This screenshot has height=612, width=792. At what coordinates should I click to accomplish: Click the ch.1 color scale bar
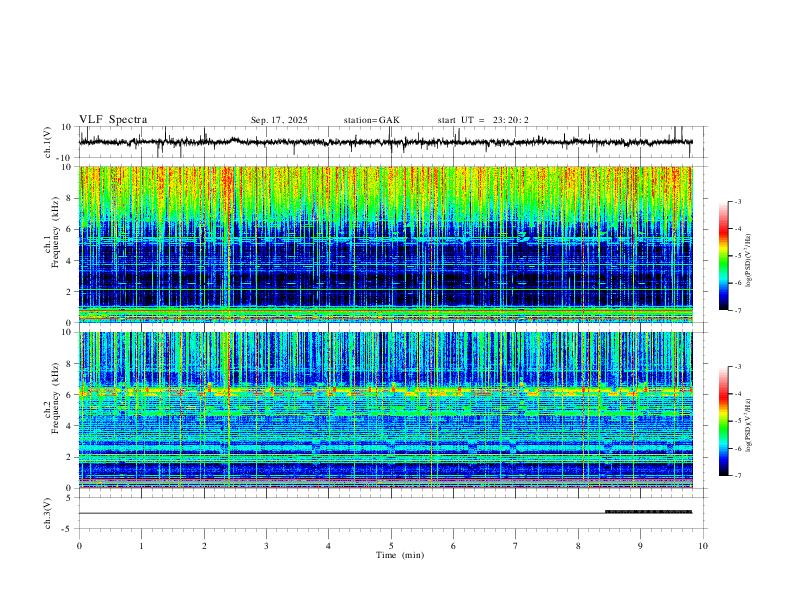point(724,256)
